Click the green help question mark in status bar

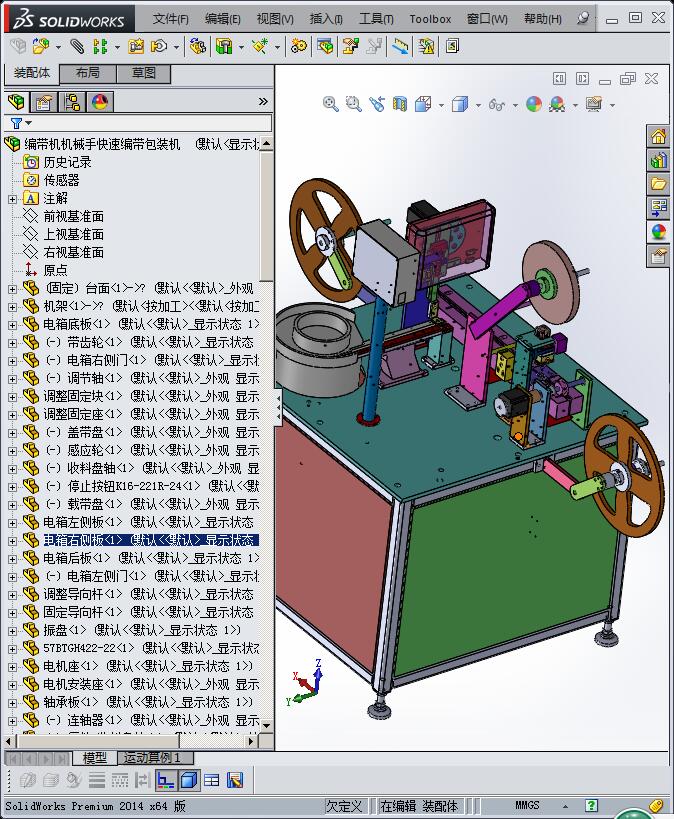tap(591, 806)
